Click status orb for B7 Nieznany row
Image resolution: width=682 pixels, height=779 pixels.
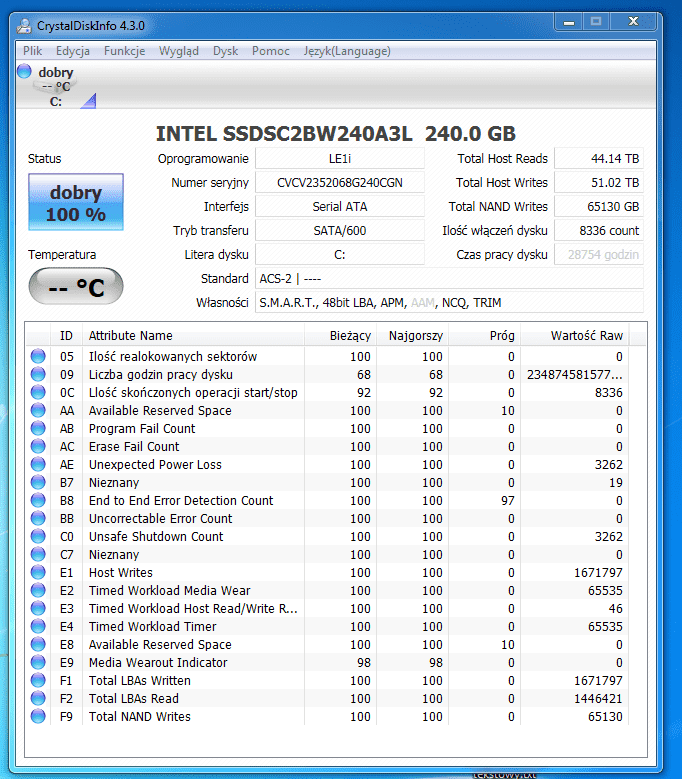coord(38,482)
